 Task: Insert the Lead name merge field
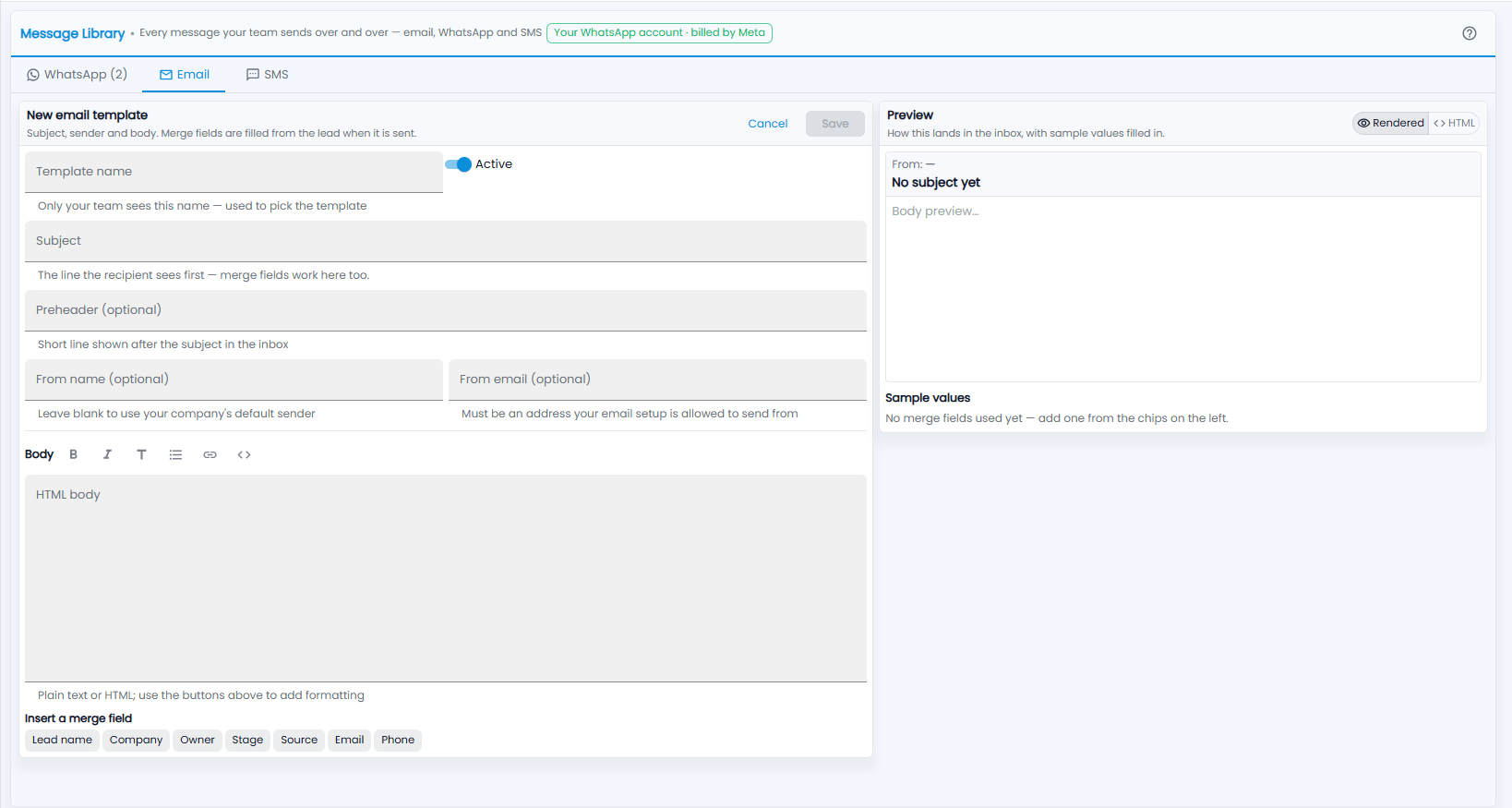tap(62, 740)
